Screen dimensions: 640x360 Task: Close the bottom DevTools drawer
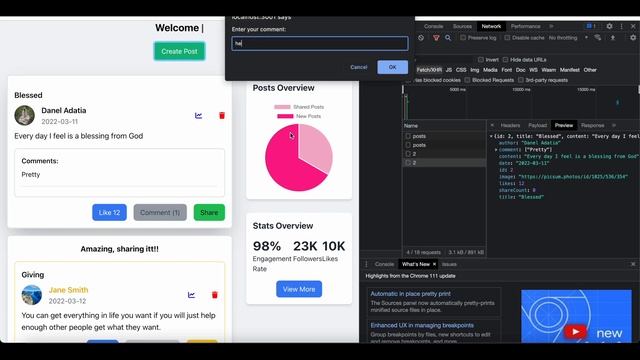point(633,264)
